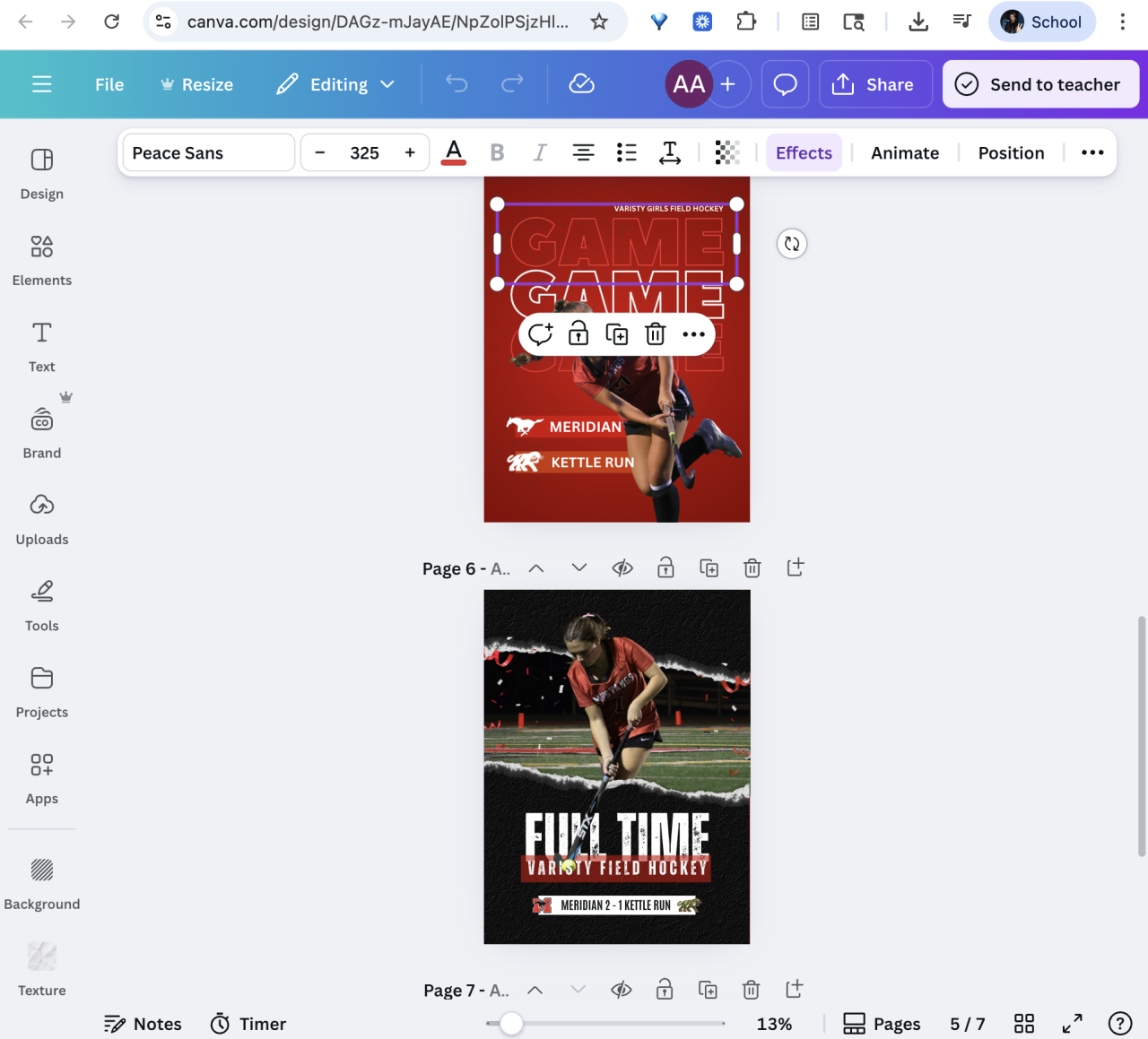Open the Pages view

point(883,1024)
